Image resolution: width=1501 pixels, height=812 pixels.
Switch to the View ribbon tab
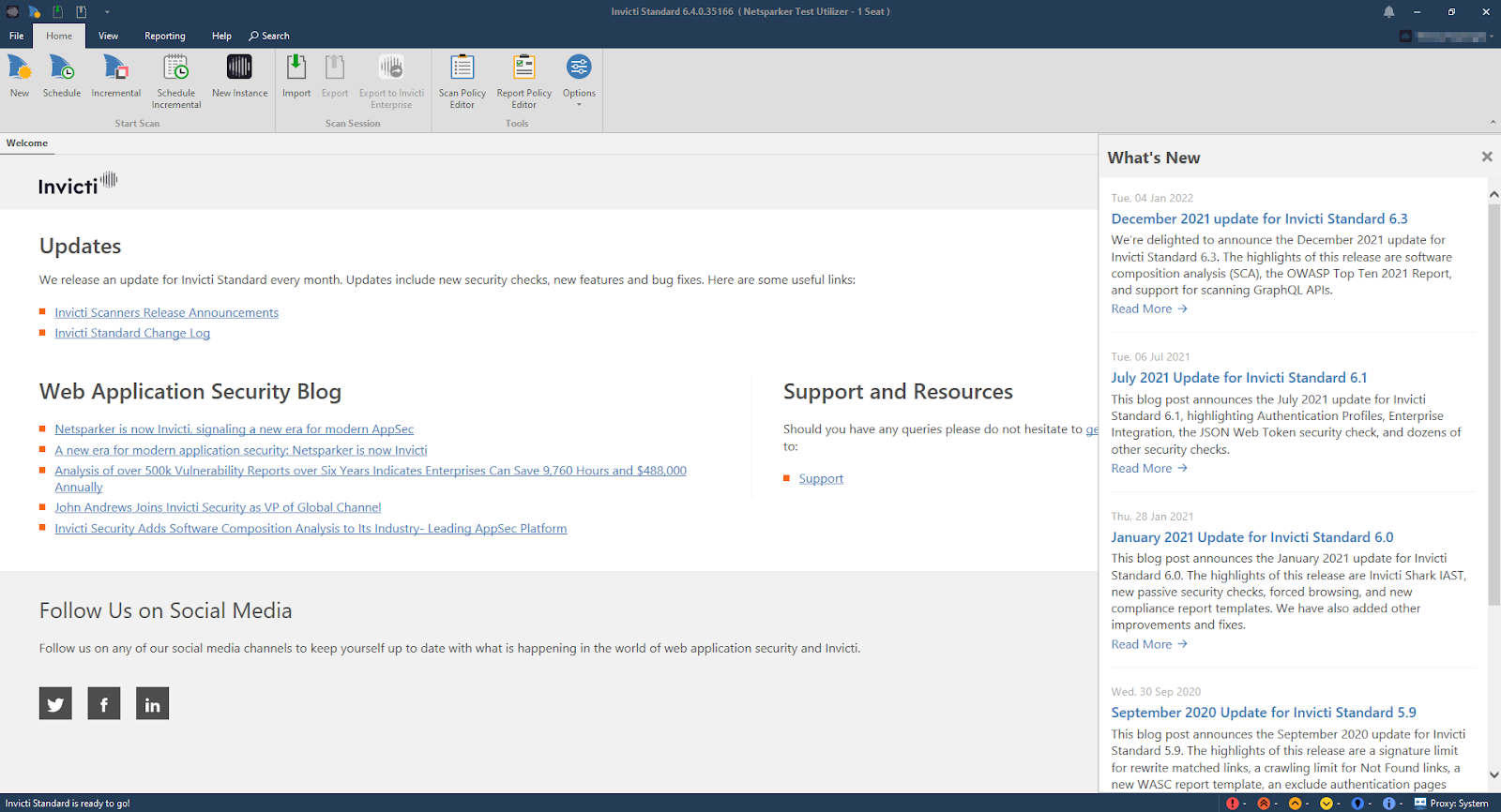pos(109,36)
